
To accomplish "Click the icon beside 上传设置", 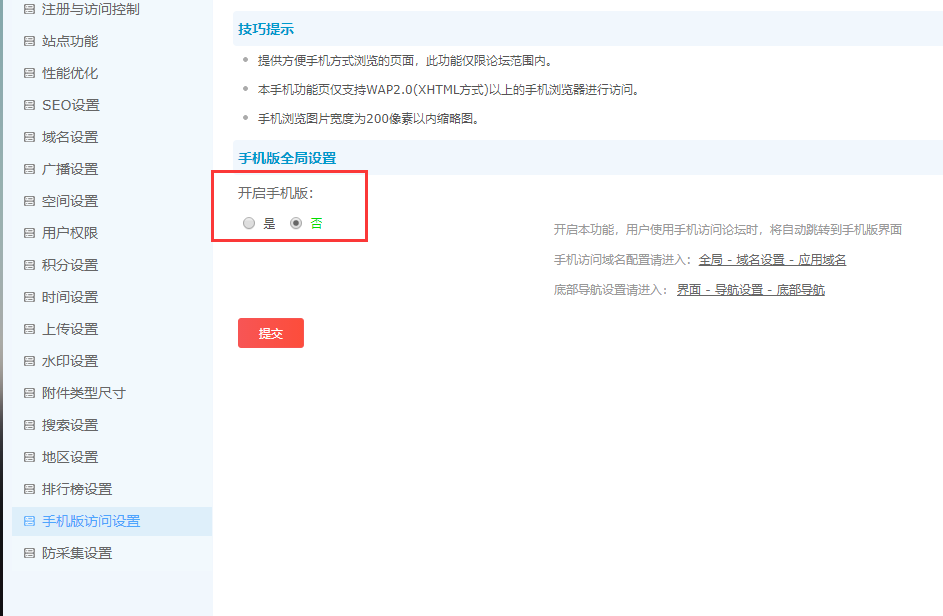I will pyautogui.click(x=29, y=328).
